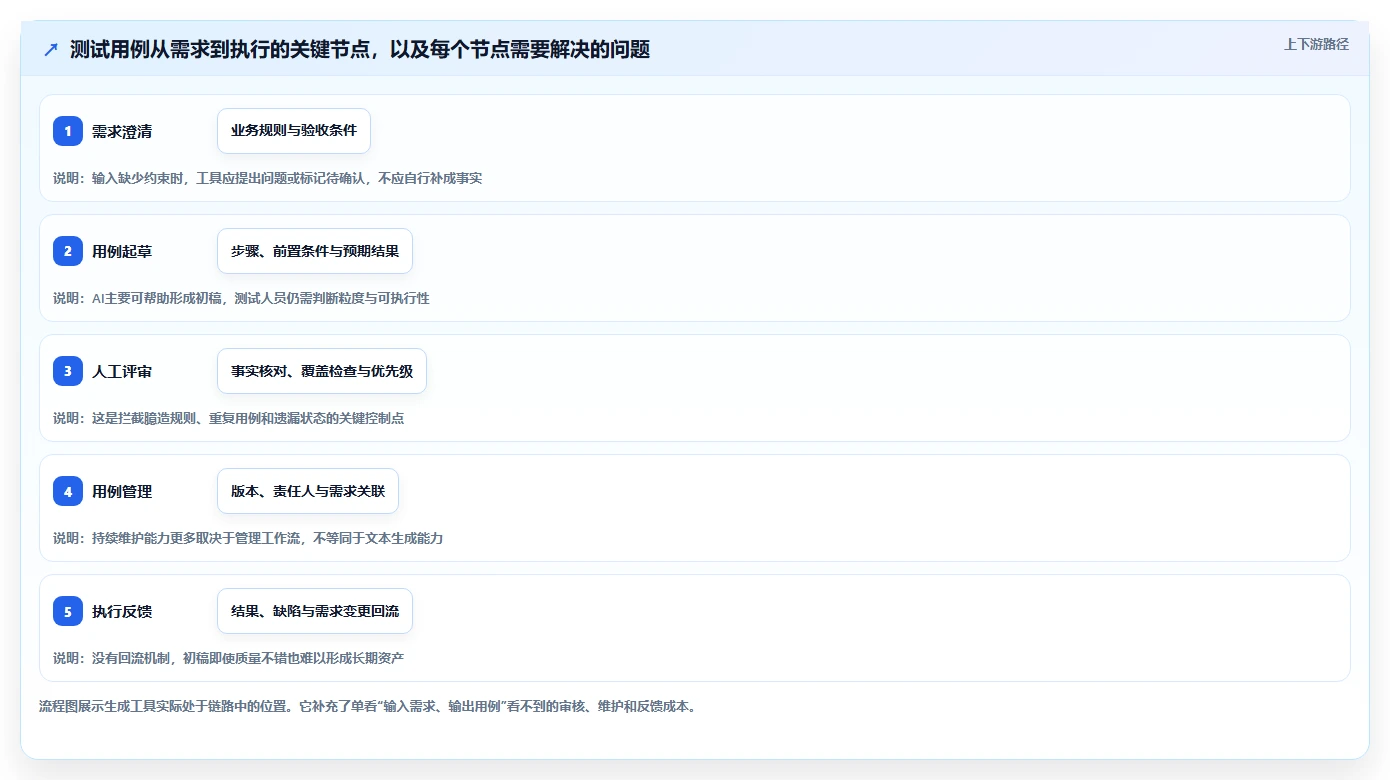
Task: Click the 用例起草 step title
Action: click(122, 251)
